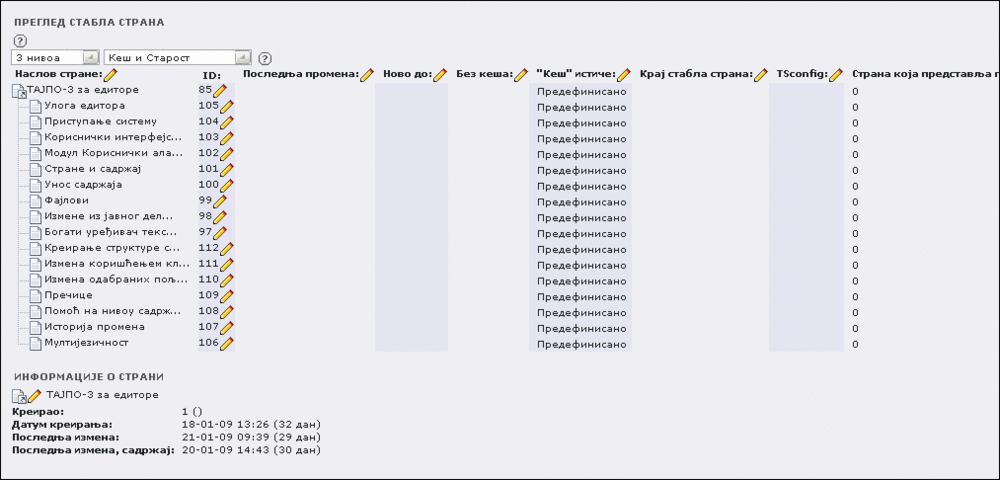The width and height of the screenshot is (1000, 480).
Task: Click pencil icon next to Последња промена header
Action: [x=367, y=75]
